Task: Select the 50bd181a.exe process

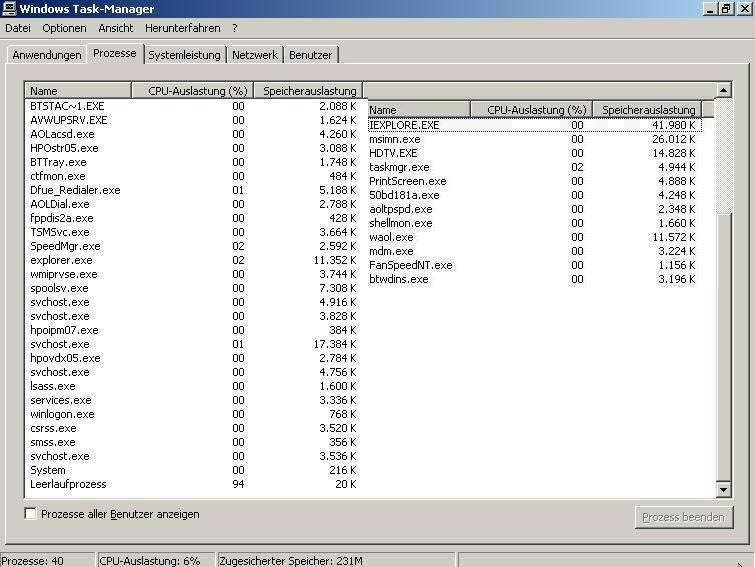Action: click(532, 195)
